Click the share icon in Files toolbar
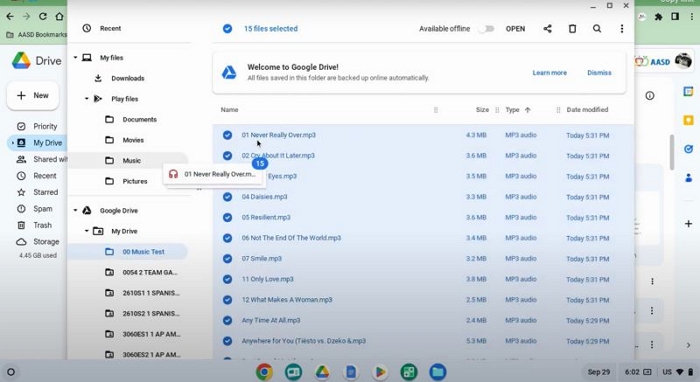Viewport: 700px width, 382px height. pos(547,29)
